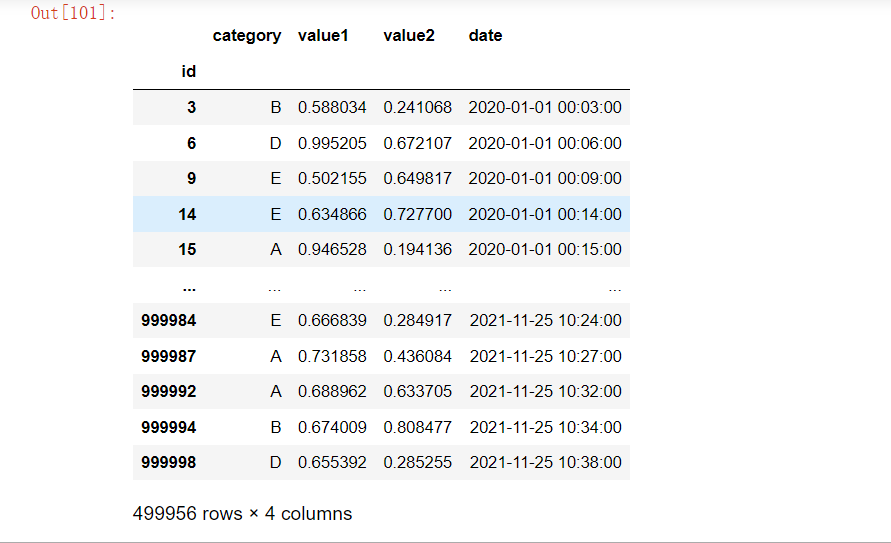Select index cell 999984

click(169, 320)
